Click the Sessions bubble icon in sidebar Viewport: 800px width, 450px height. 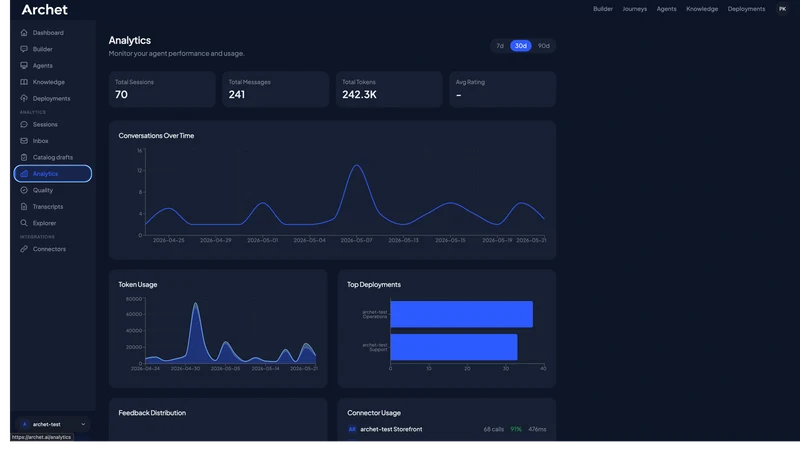point(24,124)
